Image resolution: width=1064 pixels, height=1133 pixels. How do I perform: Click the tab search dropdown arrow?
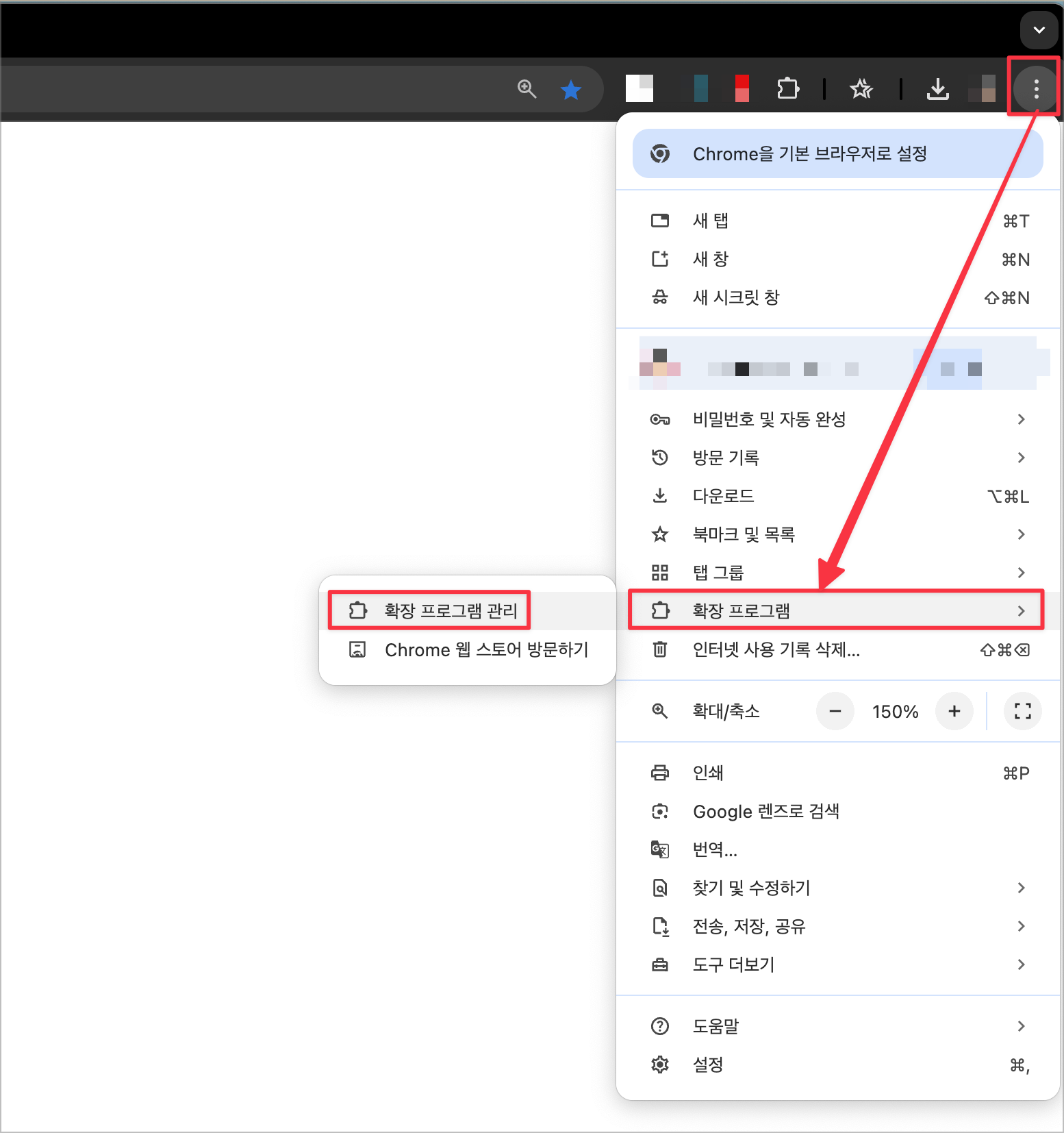pos(1039,30)
